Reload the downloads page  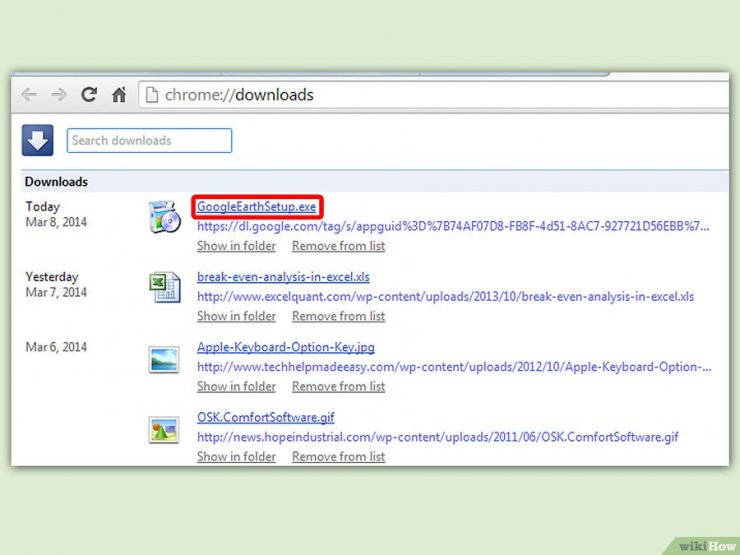click(x=89, y=94)
